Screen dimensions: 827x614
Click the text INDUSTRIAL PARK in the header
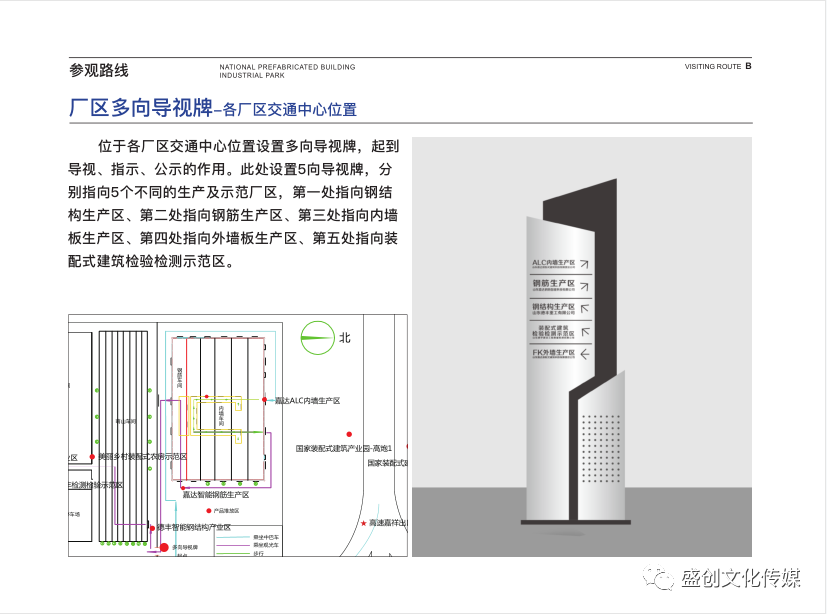click(252, 75)
